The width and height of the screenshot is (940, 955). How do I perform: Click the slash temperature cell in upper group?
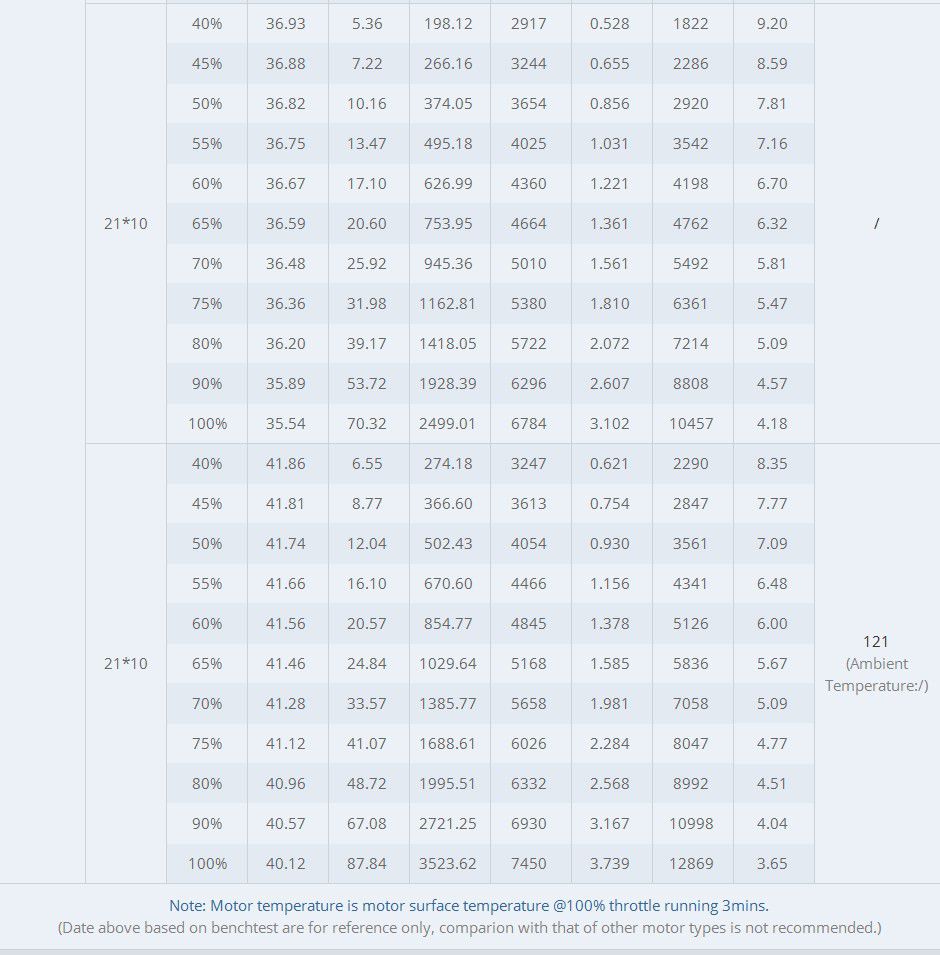click(x=876, y=224)
